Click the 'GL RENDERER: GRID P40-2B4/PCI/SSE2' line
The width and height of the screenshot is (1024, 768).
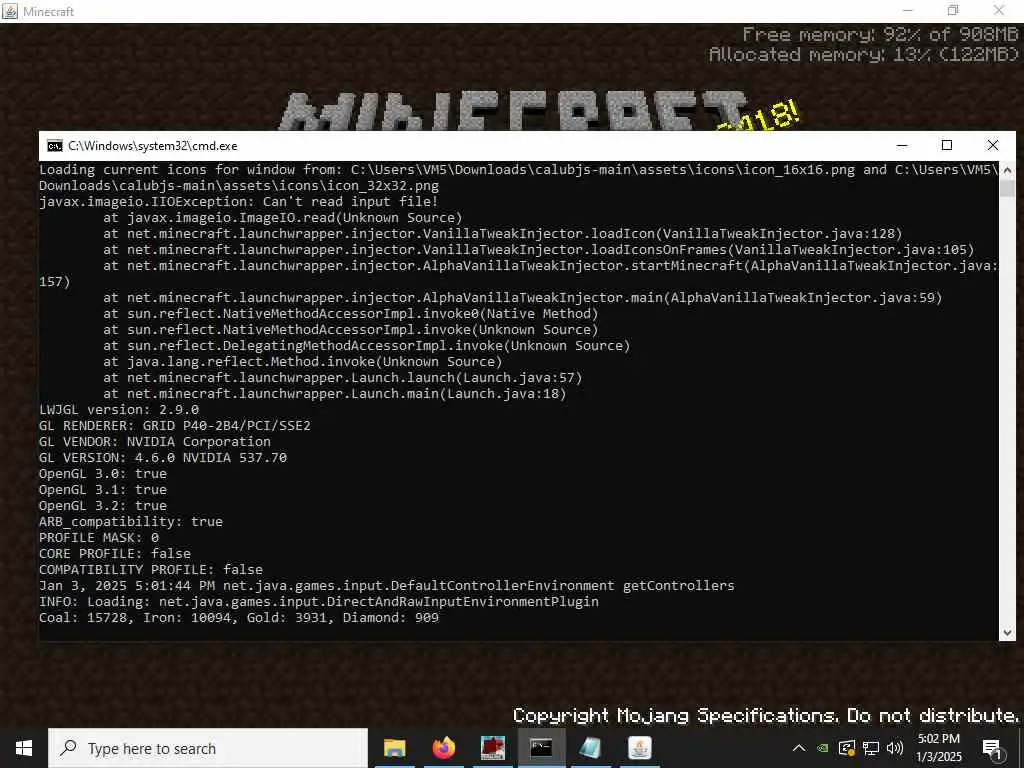tap(175, 426)
